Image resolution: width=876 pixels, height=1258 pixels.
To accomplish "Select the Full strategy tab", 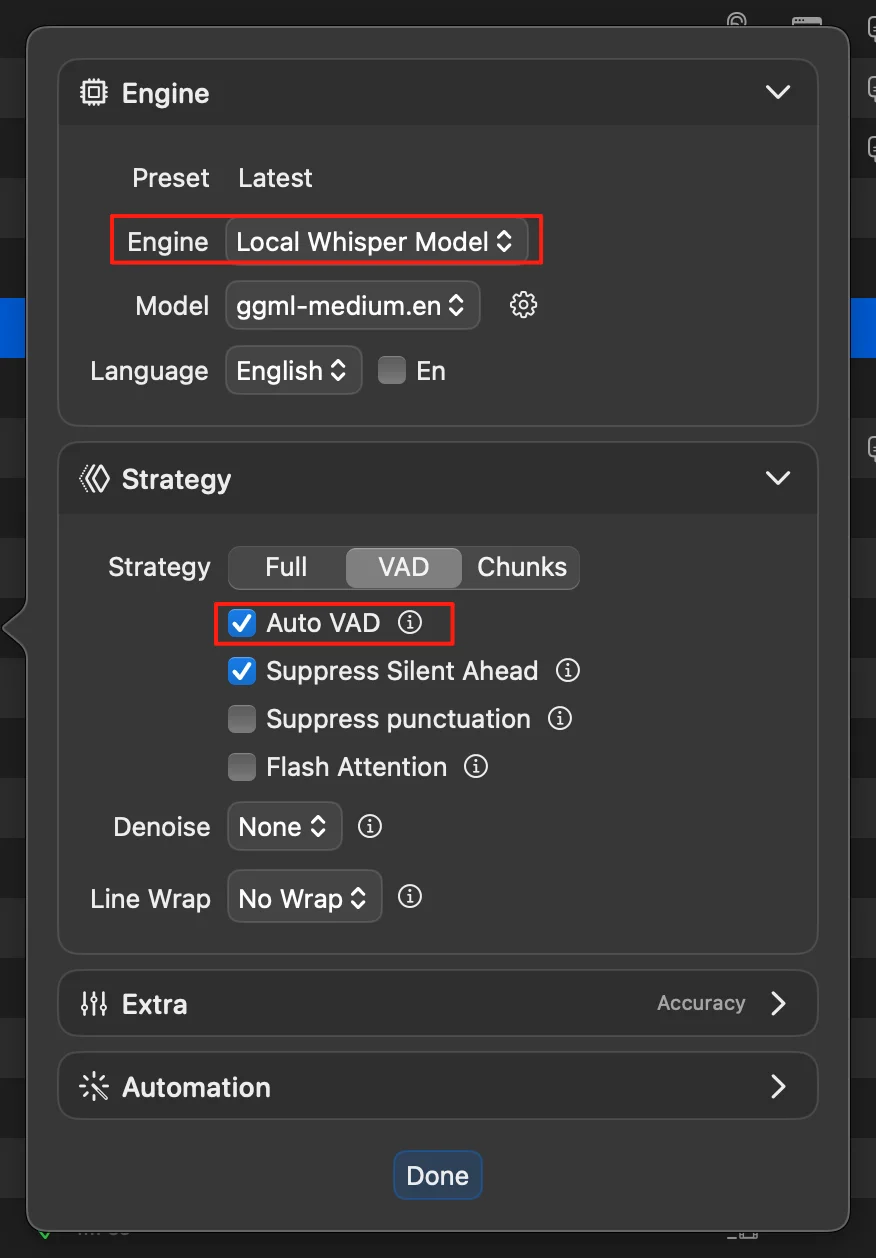I will [287, 567].
